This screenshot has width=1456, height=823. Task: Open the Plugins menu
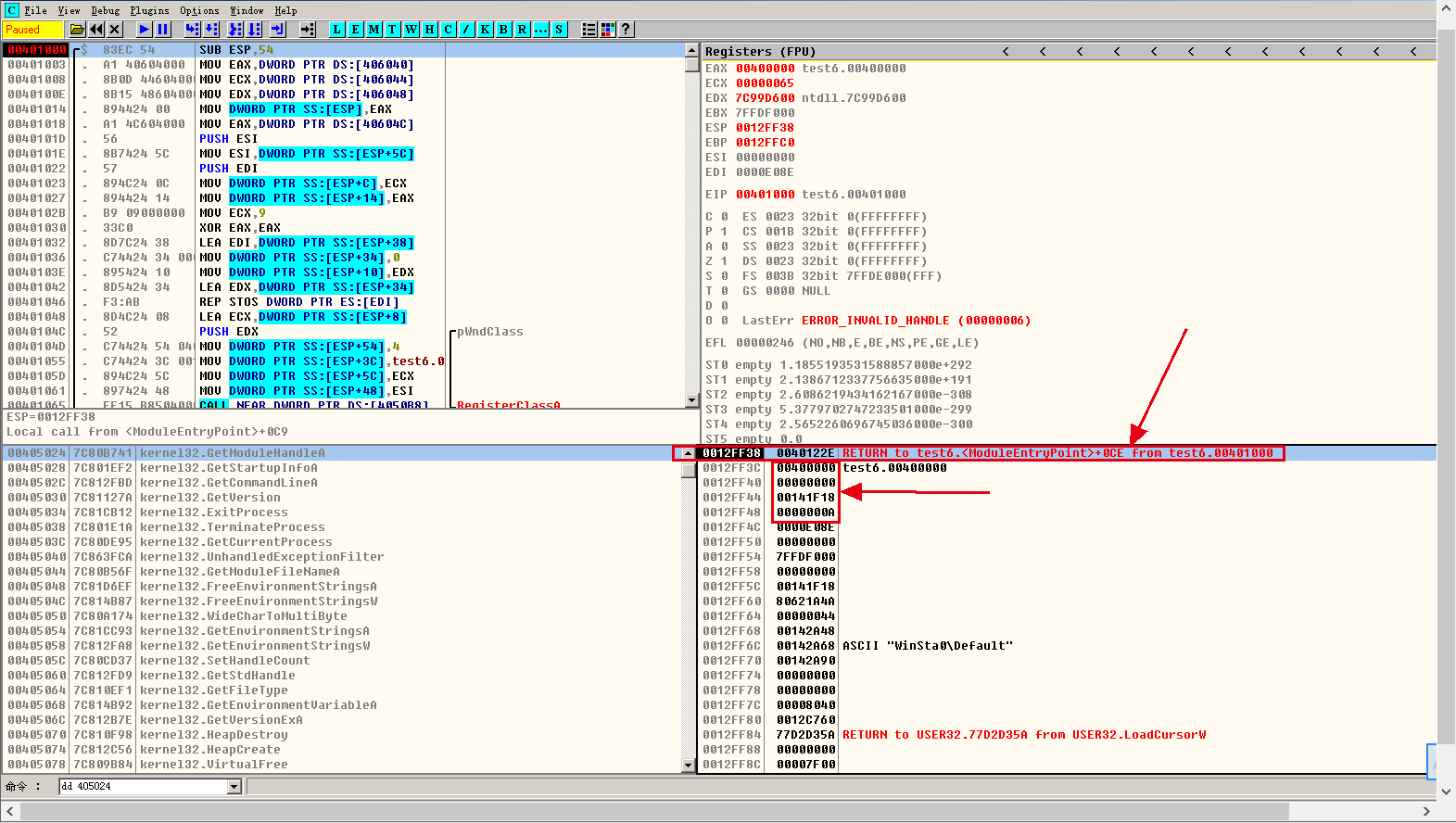(x=149, y=10)
